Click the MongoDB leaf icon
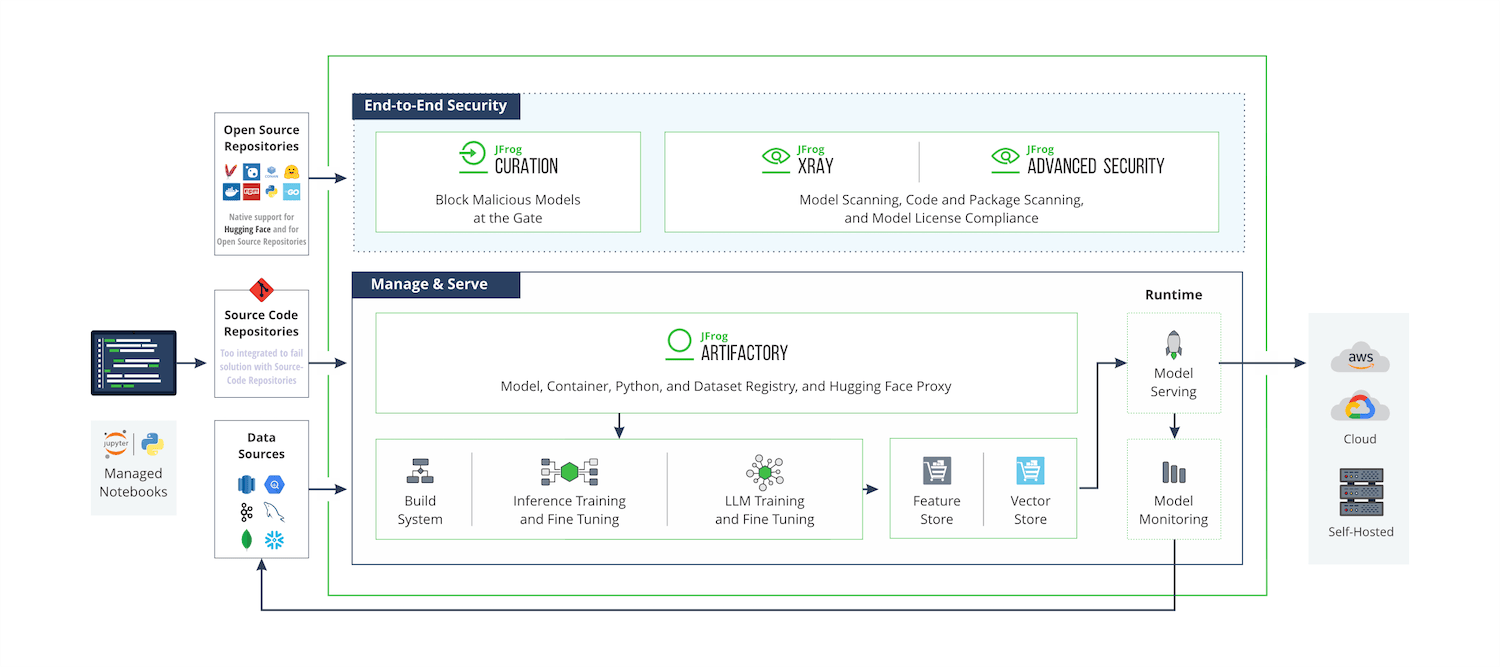 coord(246,540)
